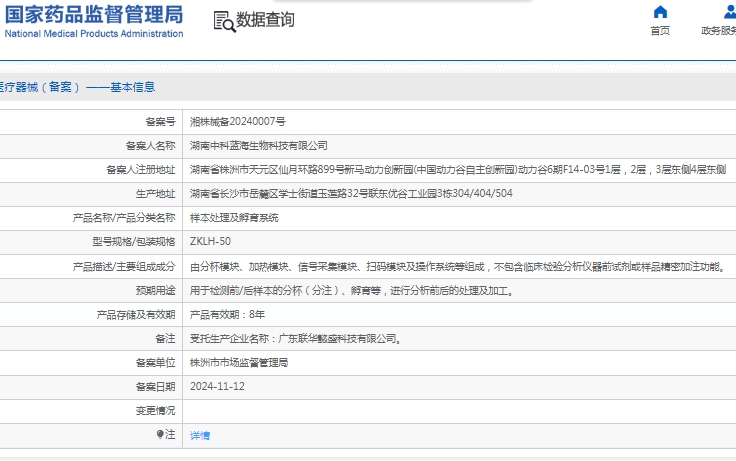The height and width of the screenshot is (461, 736).
Task: Click National Medical Products Administration text
Action: point(94,34)
